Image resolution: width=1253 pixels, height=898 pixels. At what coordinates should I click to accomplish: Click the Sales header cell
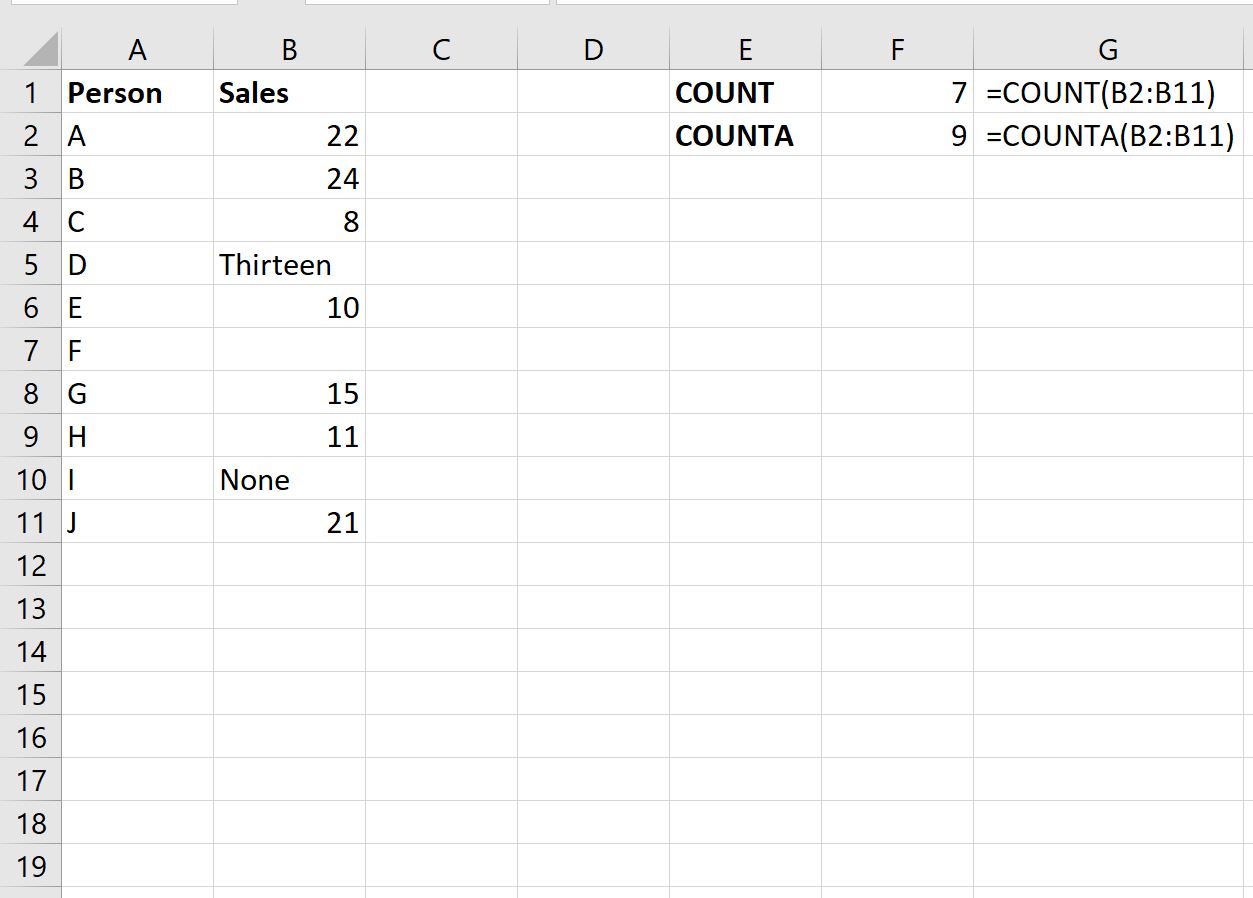289,93
